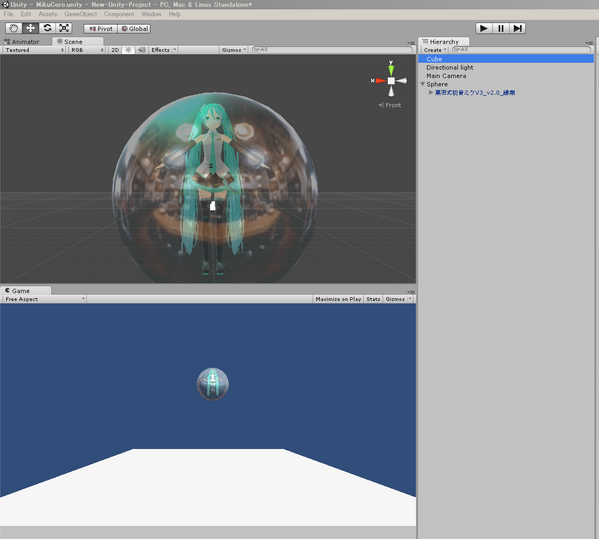
Task: Open the Hierarchy Create dropdown
Action: click(x=435, y=50)
